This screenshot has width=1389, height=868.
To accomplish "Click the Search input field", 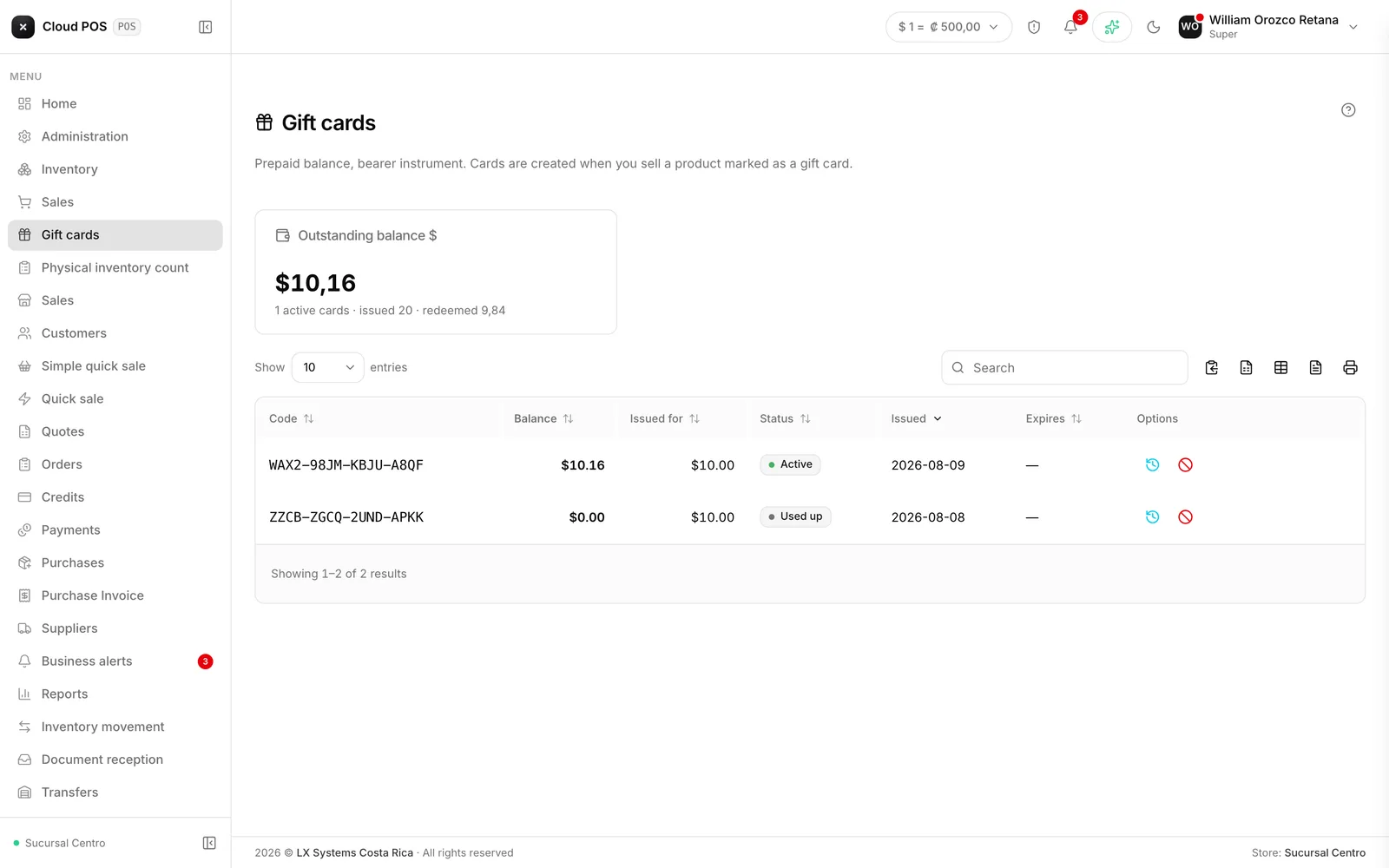I will click(1064, 368).
